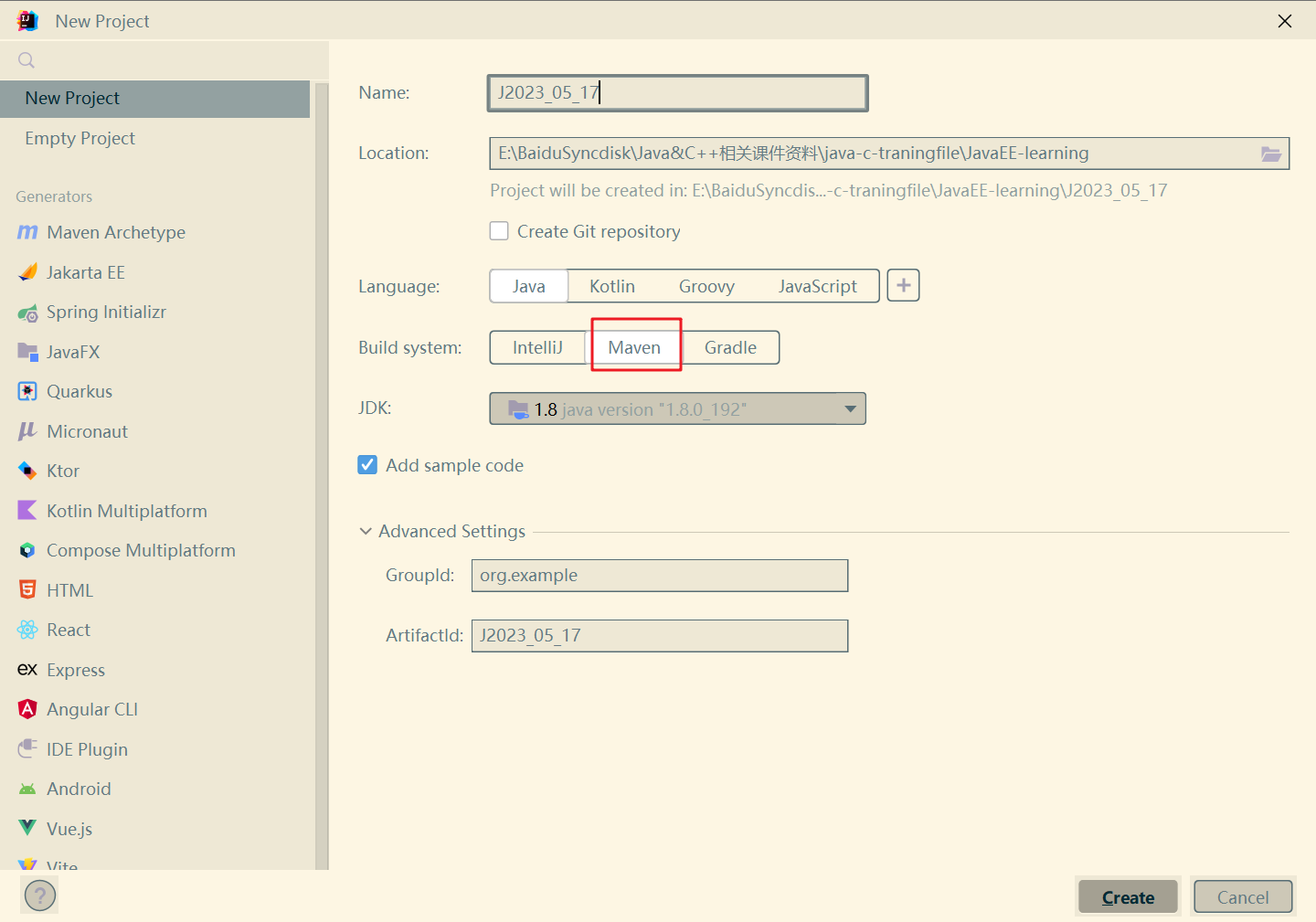The width and height of the screenshot is (1316, 922).
Task: Select New Project in the sidebar
Action: (x=155, y=99)
